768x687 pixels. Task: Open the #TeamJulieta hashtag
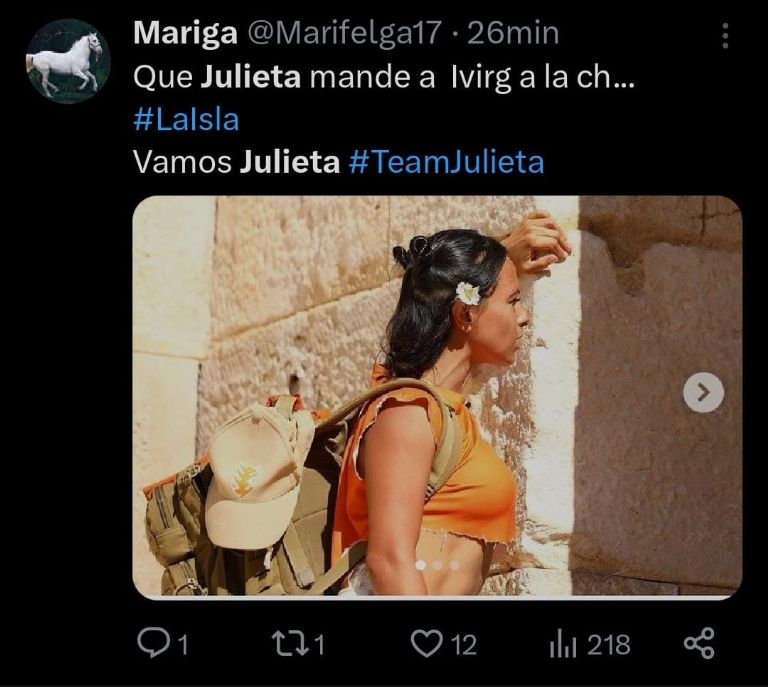pyautogui.click(x=446, y=162)
